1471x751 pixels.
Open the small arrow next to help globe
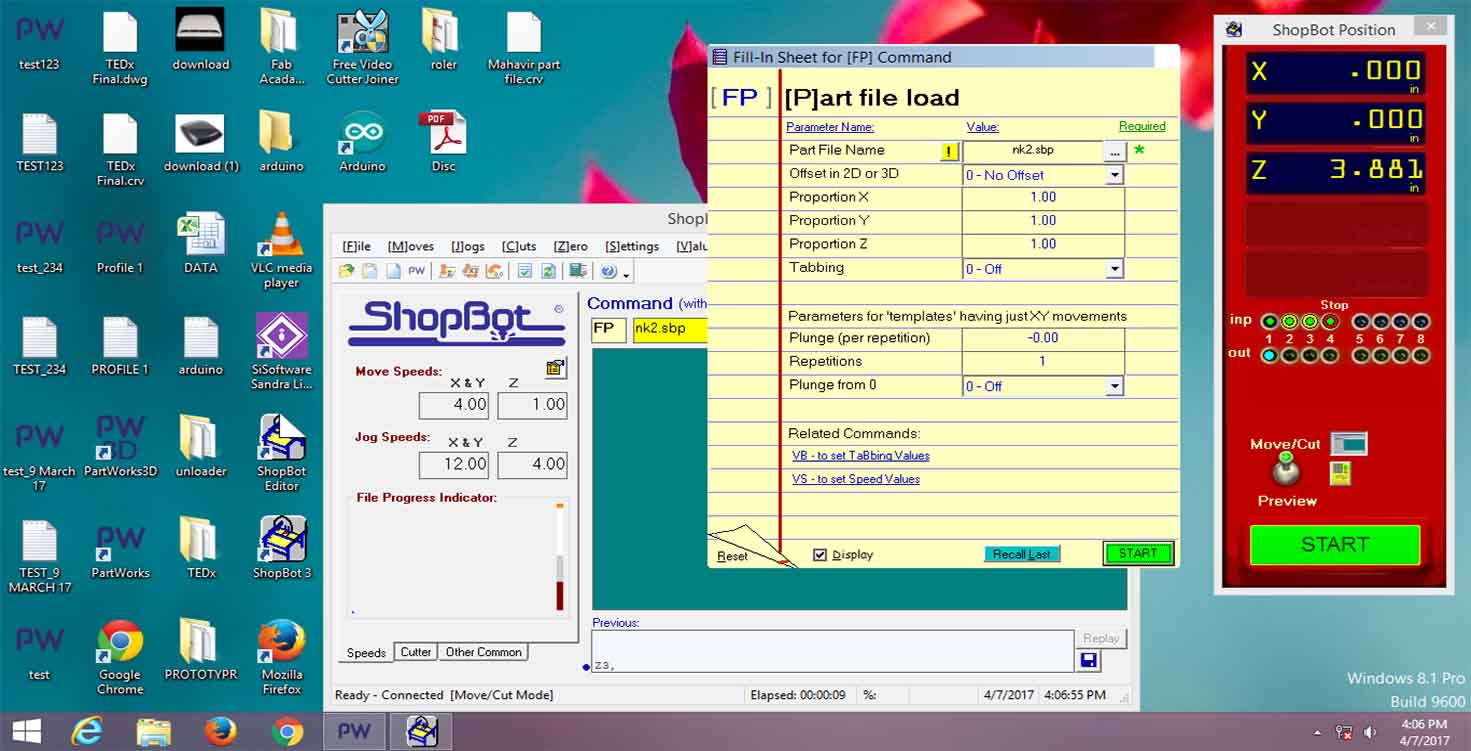click(626, 275)
